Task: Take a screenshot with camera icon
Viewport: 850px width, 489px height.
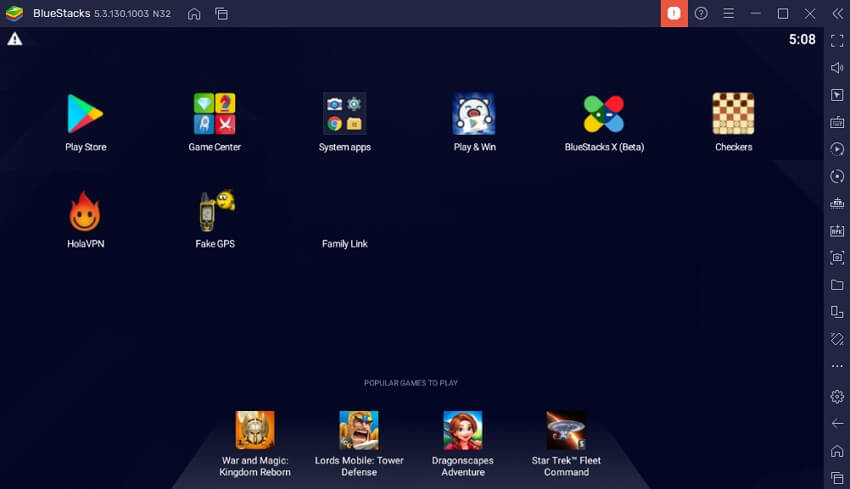Action: [837, 258]
